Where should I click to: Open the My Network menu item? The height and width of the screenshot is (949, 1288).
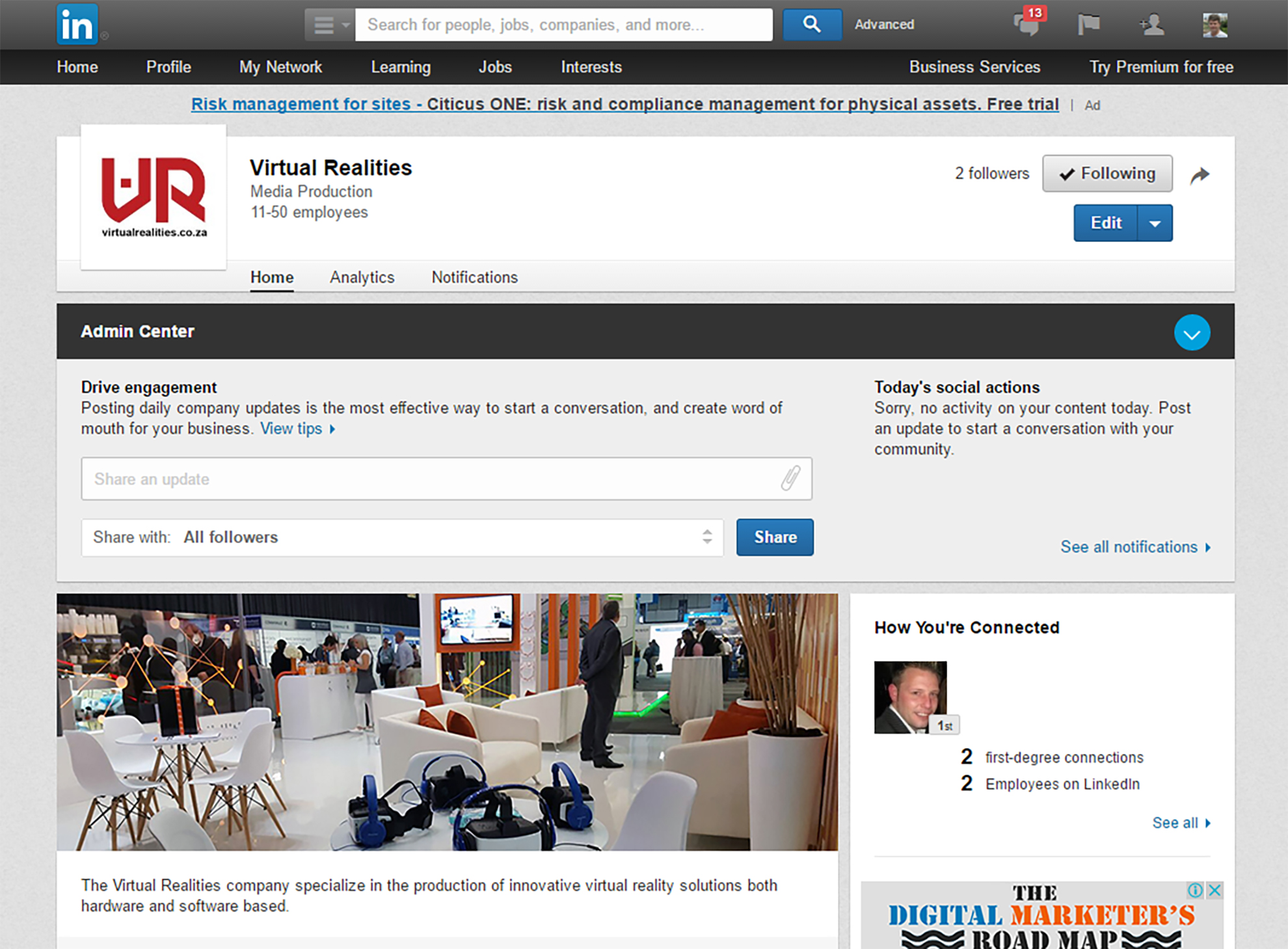click(x=280, y=67)
